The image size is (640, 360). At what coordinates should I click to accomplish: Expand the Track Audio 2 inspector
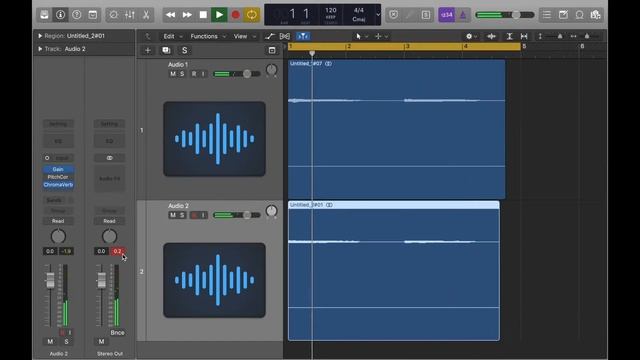point(40,49)
